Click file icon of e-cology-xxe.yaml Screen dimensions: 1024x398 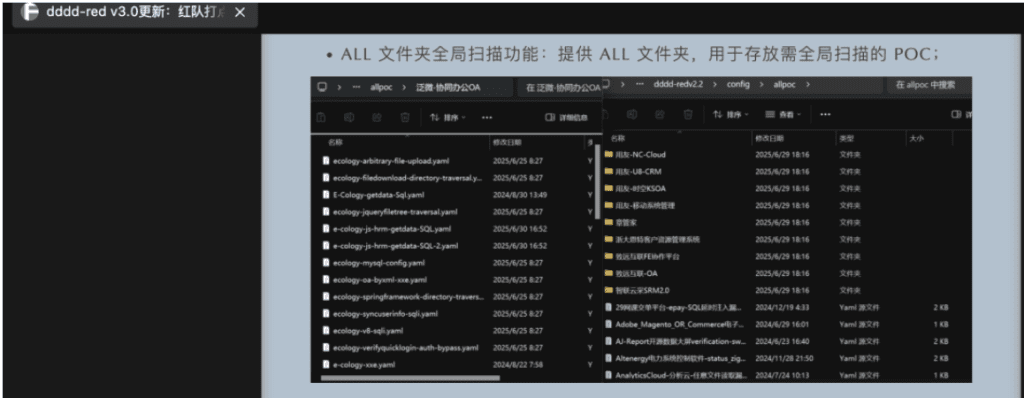(326, 365)
